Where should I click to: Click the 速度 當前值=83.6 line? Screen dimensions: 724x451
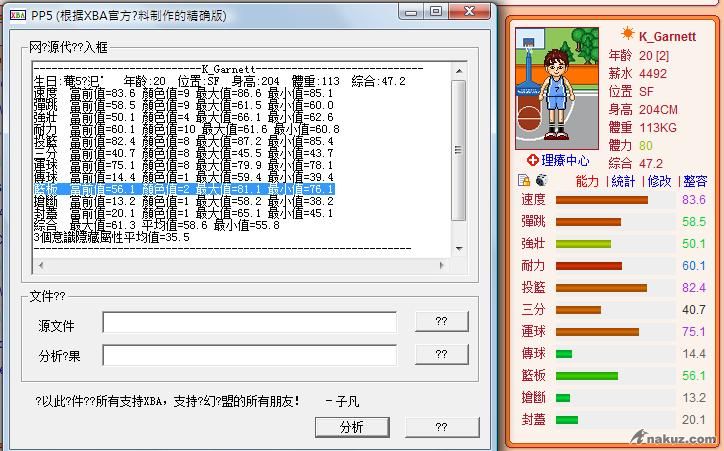click(x=183, y=93)
